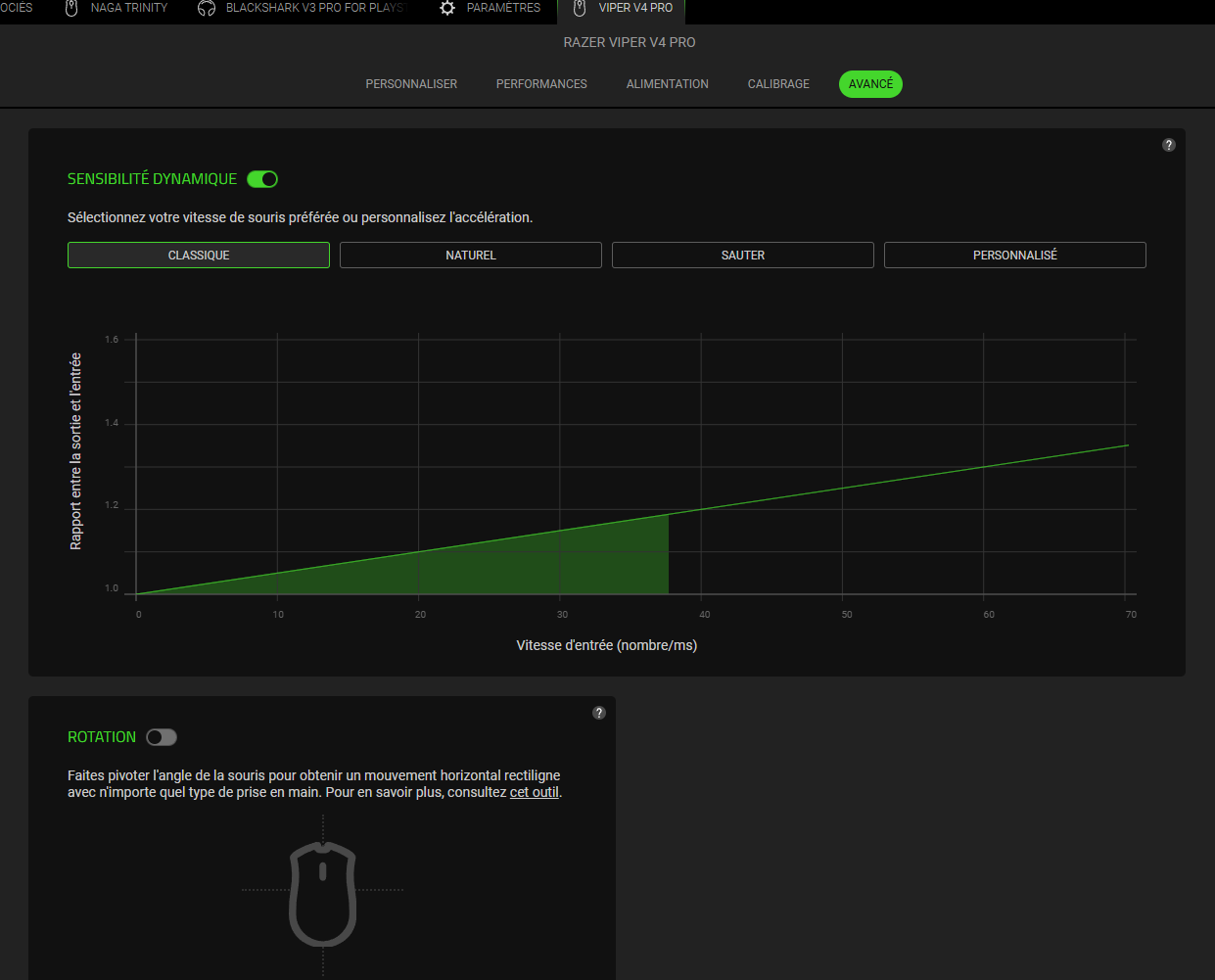The width and height of the screenshot is (1215, 980).
Task: Click the "ROTATION" heading text
Action: (x=102, y=737)
